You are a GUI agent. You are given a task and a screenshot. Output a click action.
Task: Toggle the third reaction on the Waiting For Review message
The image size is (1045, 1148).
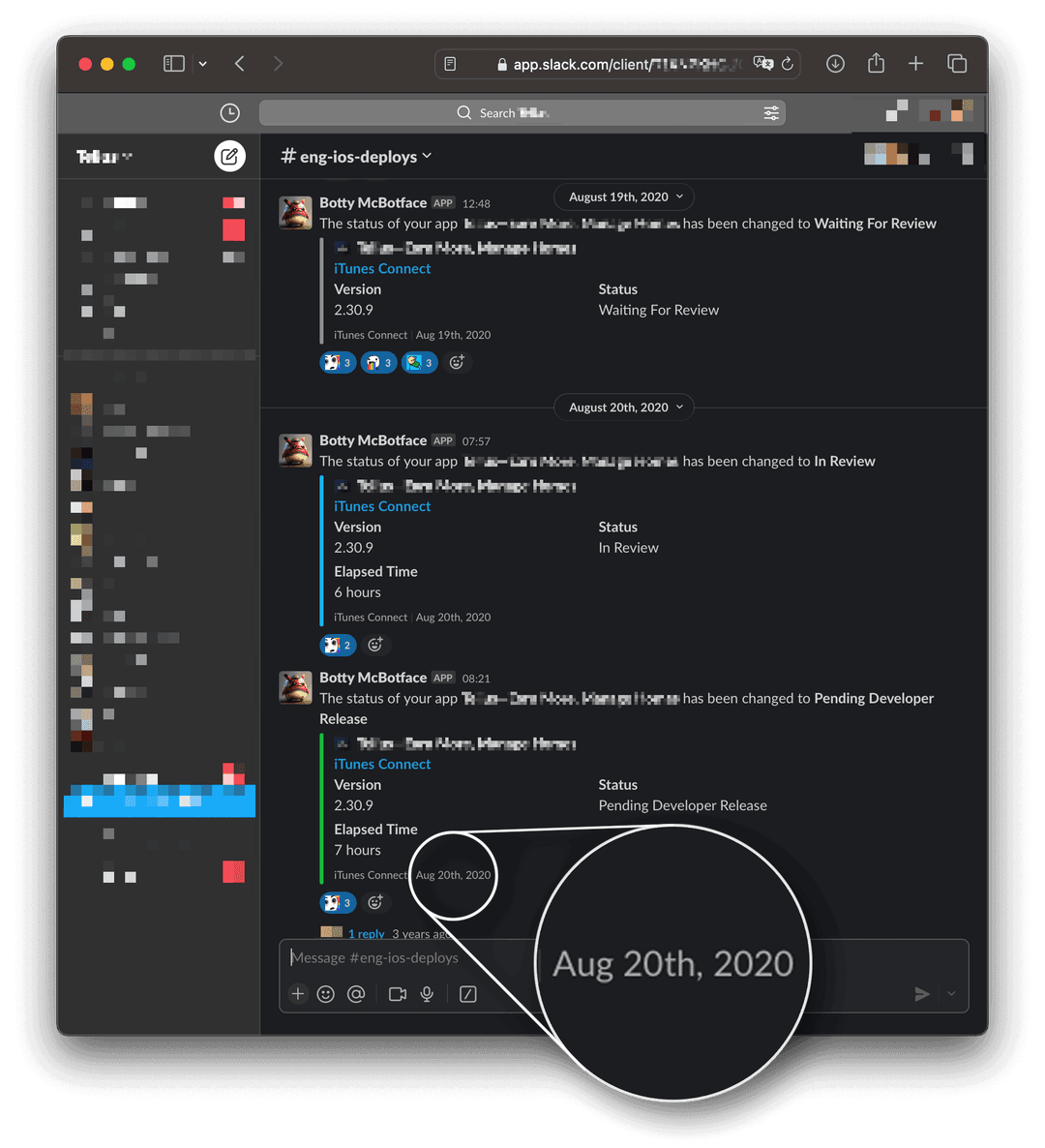[419, 361]
